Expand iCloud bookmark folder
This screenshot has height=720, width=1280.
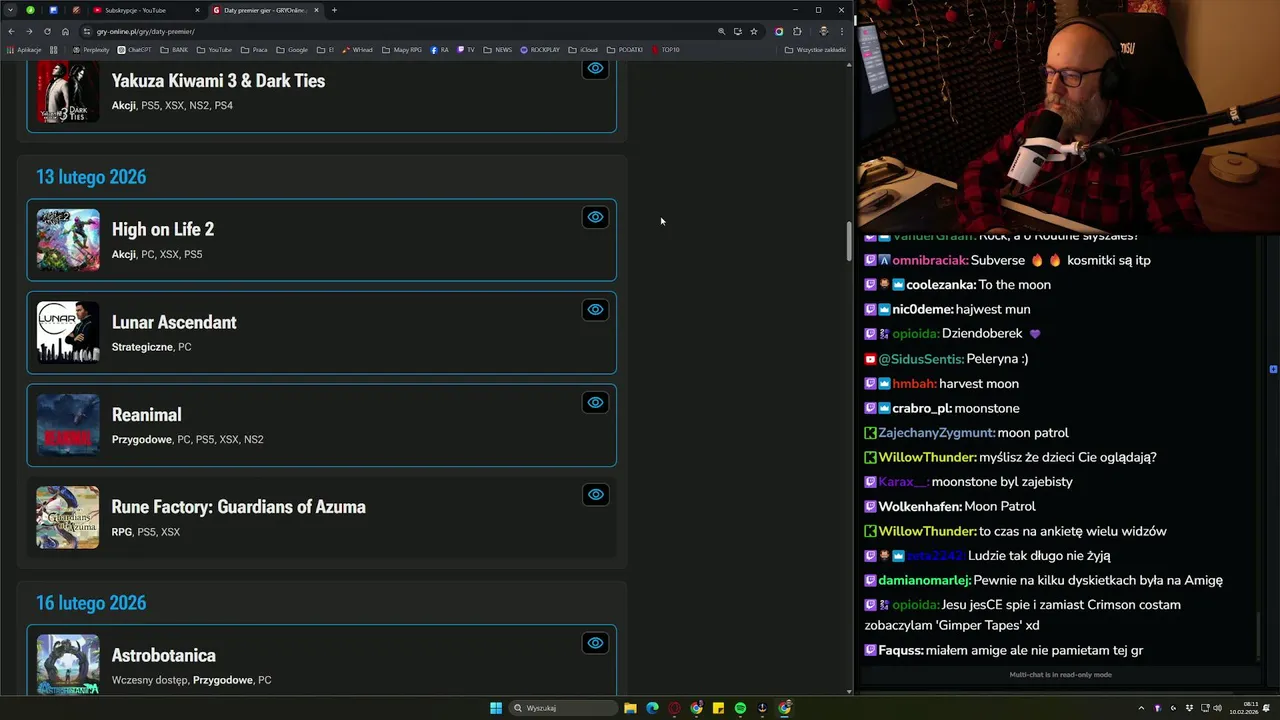pos(583,50)
